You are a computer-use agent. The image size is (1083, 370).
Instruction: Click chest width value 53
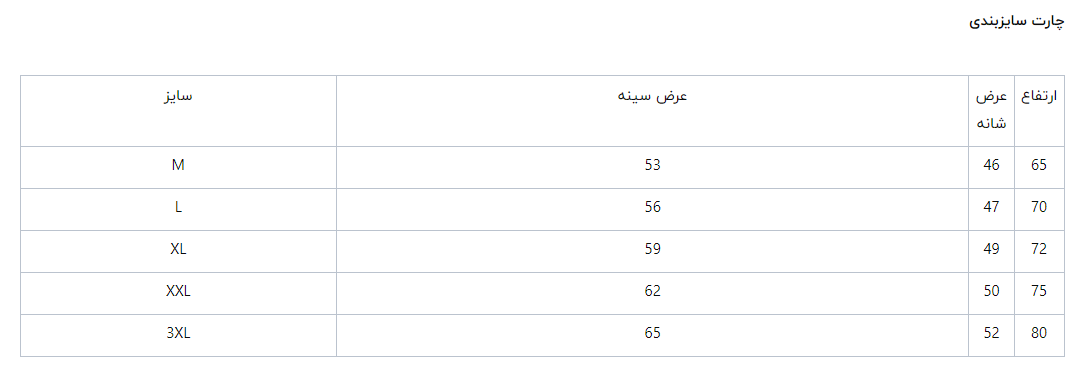point(653,166)
